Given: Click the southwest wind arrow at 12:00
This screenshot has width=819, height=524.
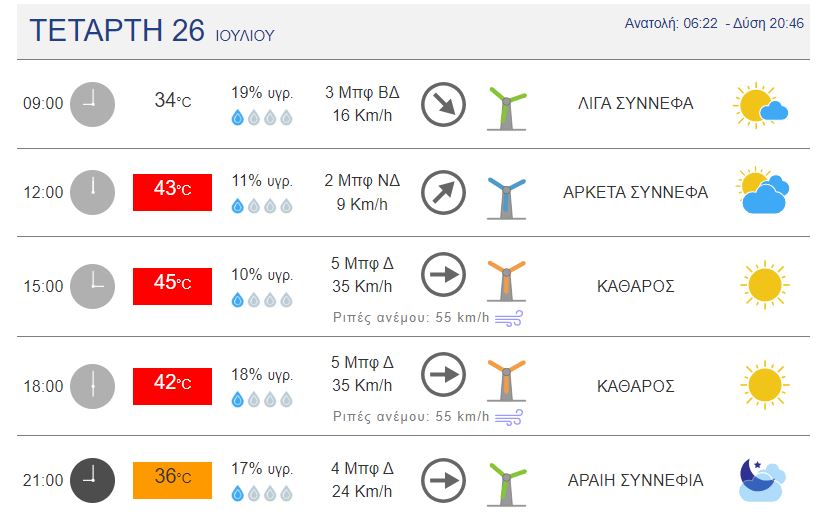Looking at the screenshot, I should tap(442, 193).
